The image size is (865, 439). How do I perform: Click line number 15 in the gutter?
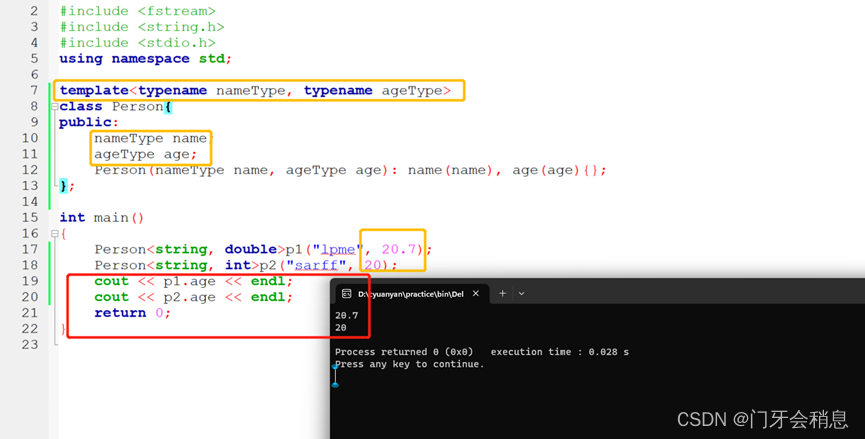[30, 217]
